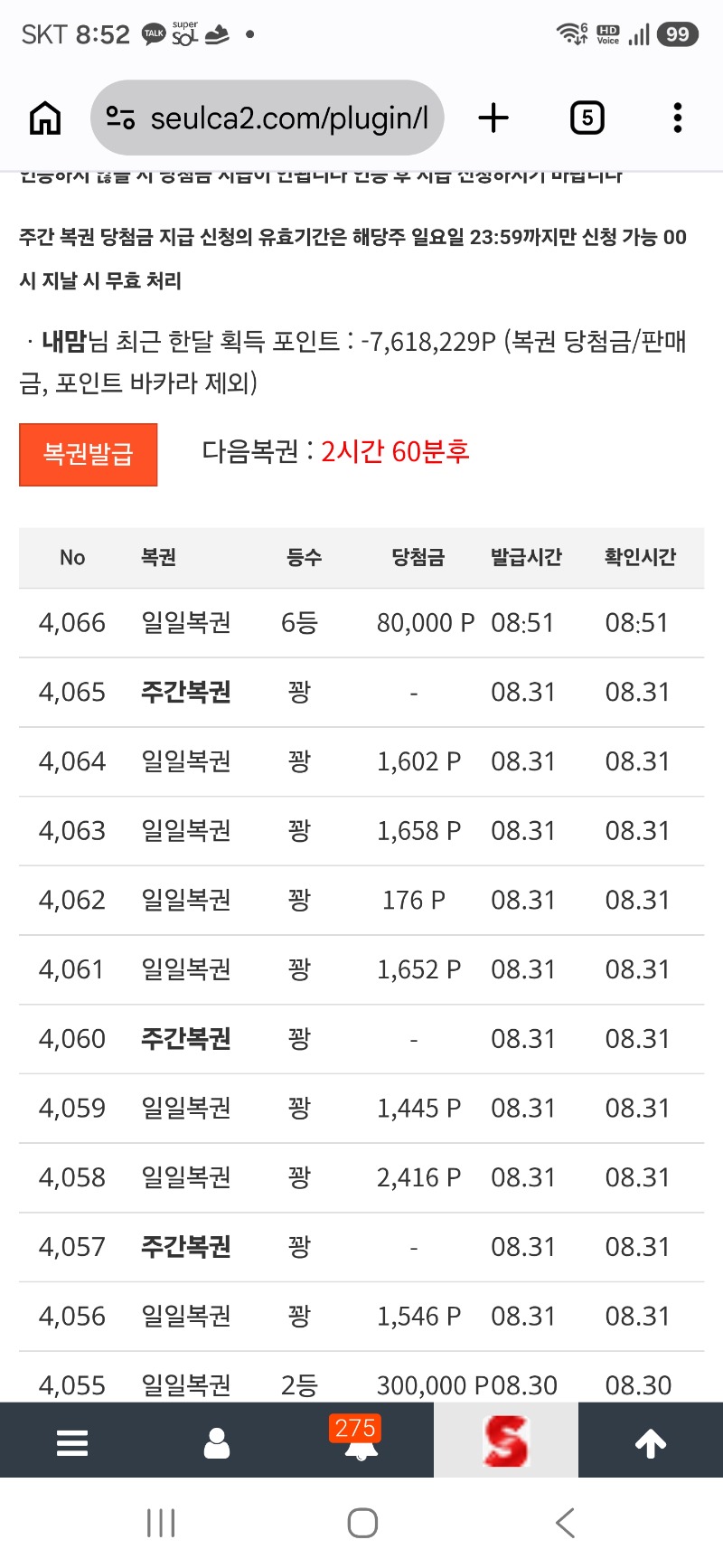The image size is (723, 1568).
Task: Open the browser three-dot menu
Action: pyautogui.click(x=678, y=118)
